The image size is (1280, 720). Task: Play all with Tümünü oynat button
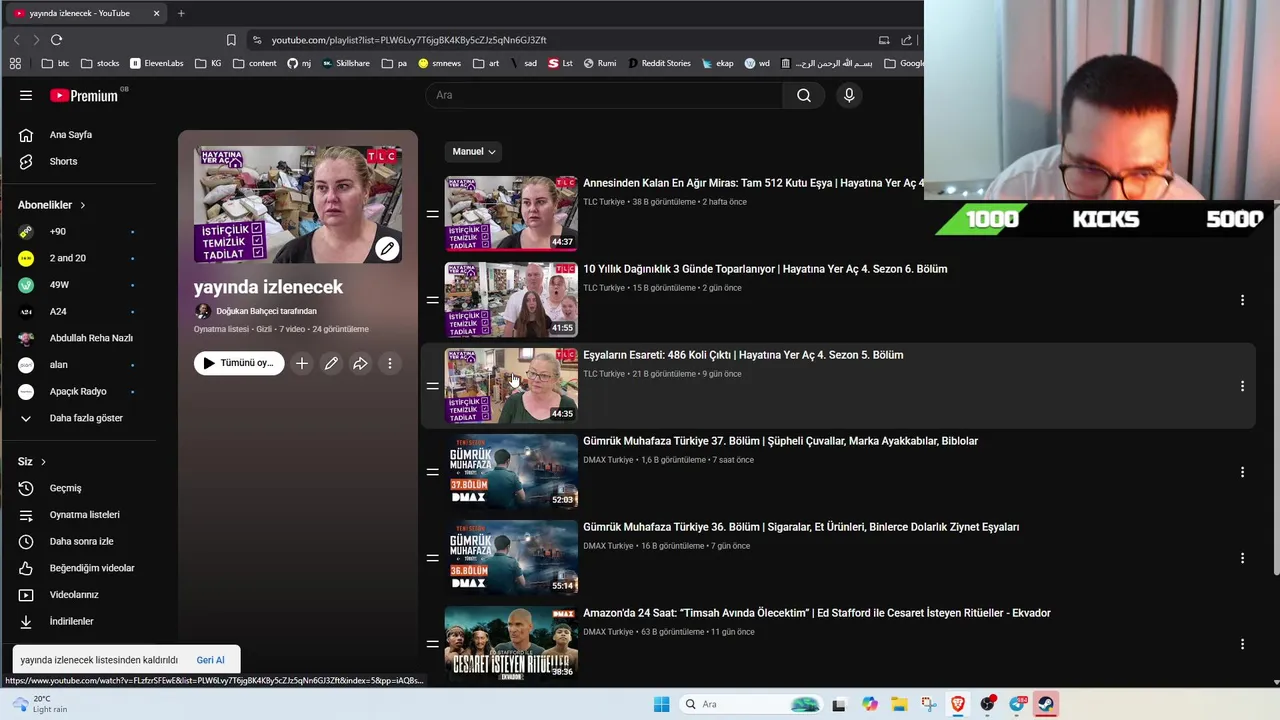[x=239, y=363]
